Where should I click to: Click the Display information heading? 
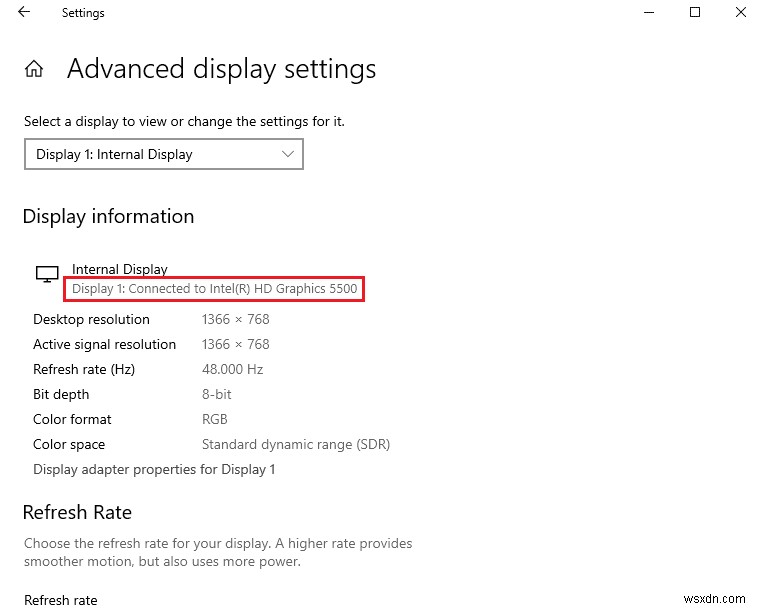(109, 216)
